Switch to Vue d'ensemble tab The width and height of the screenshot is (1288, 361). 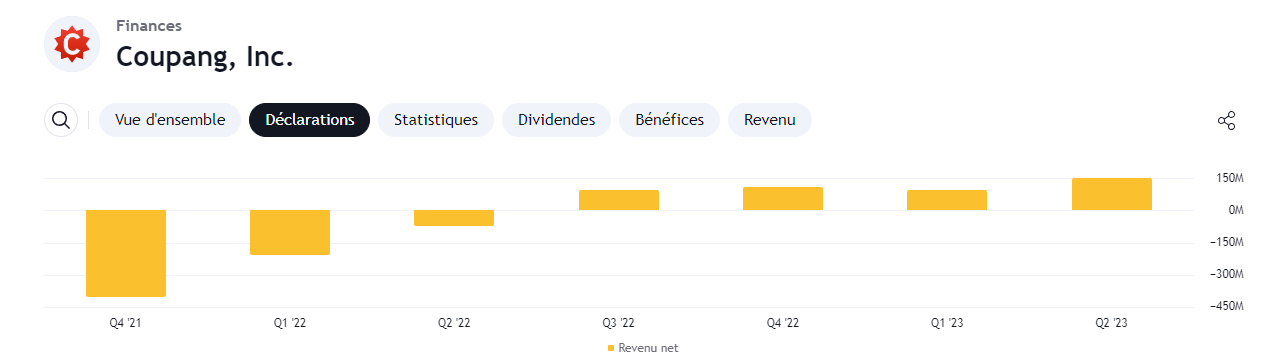coord(170,120)
